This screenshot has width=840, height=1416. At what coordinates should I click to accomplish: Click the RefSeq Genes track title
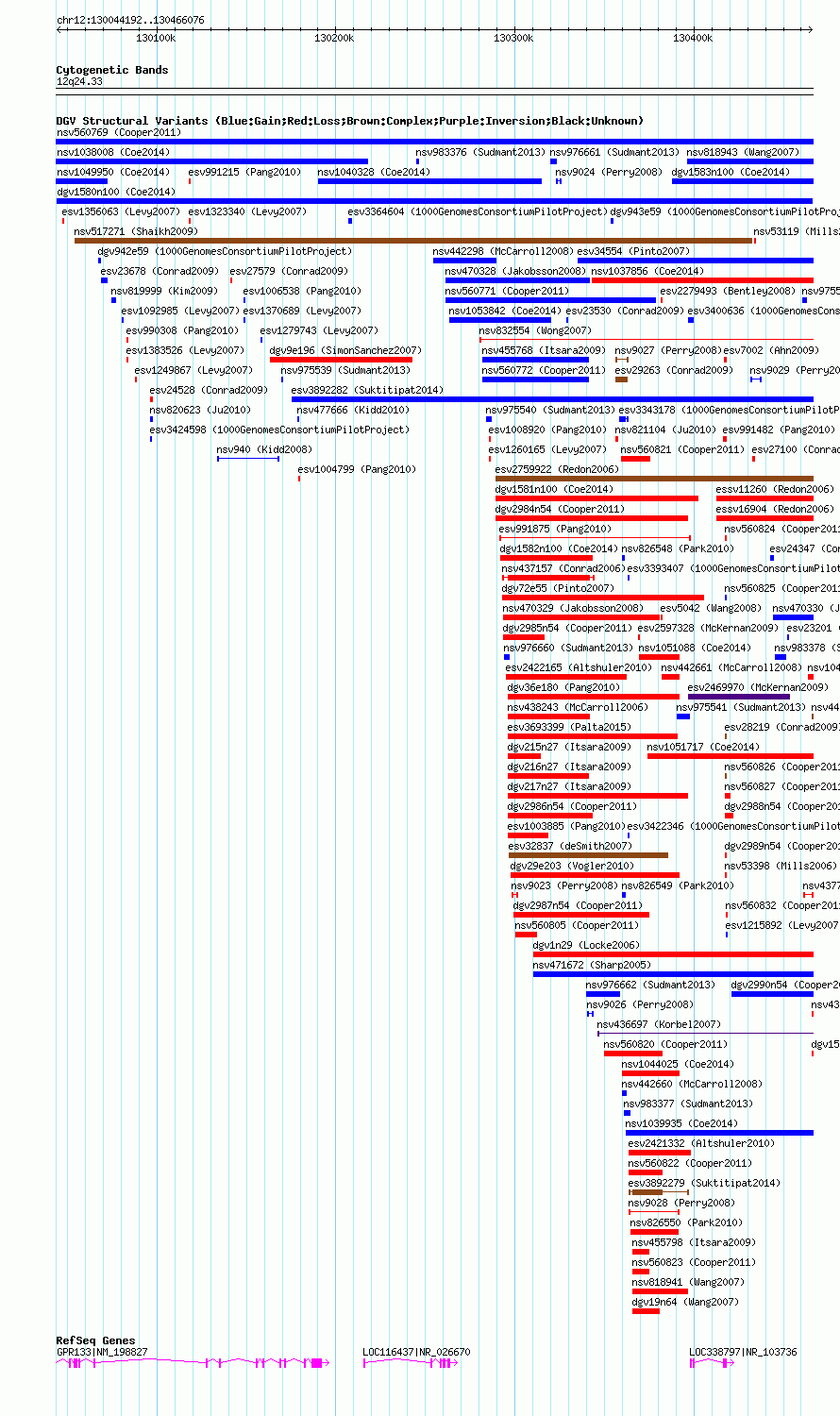(96, 1340)
